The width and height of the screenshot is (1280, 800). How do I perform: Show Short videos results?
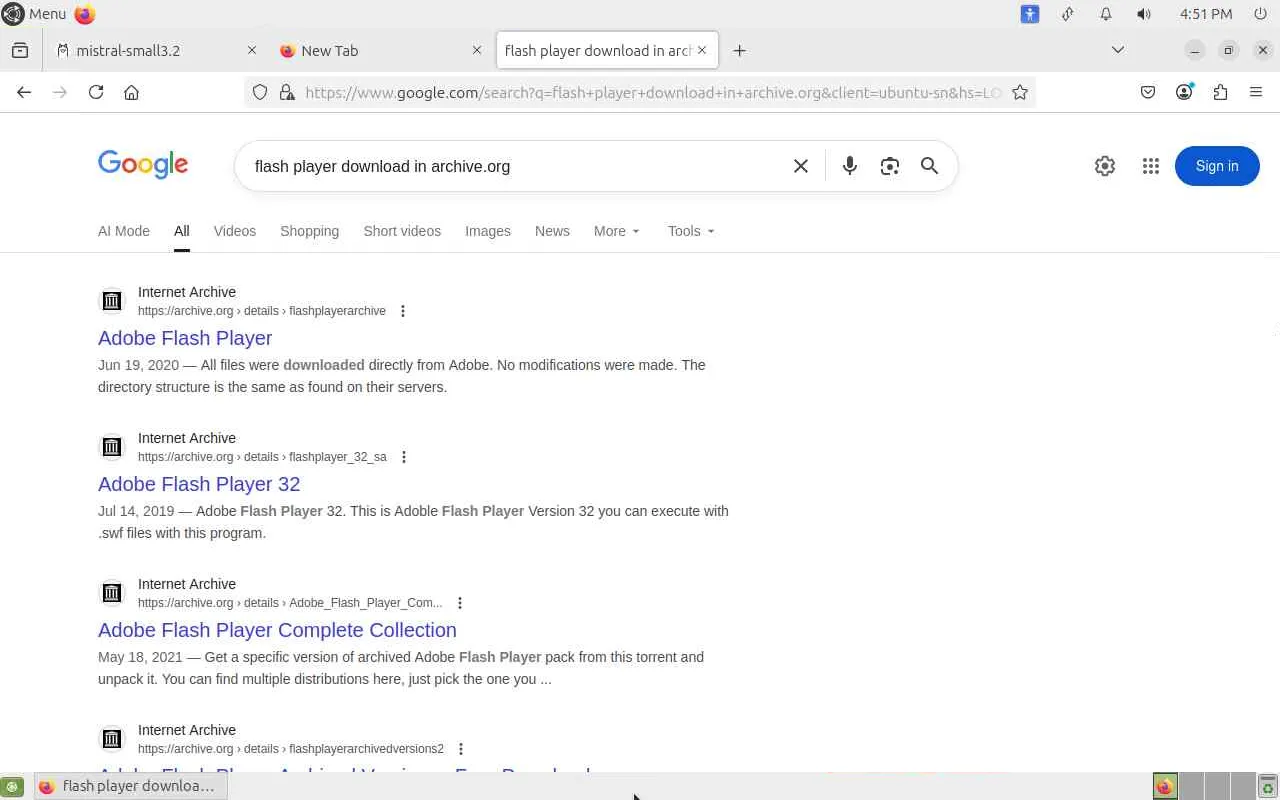[402, 231]
